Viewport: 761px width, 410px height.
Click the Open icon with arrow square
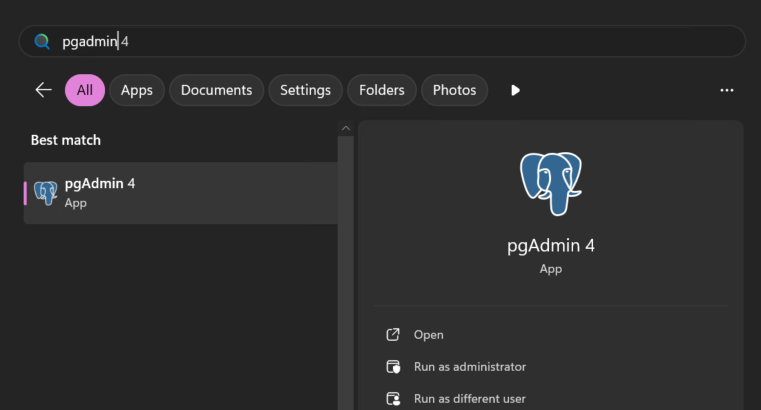pos(393,335)
